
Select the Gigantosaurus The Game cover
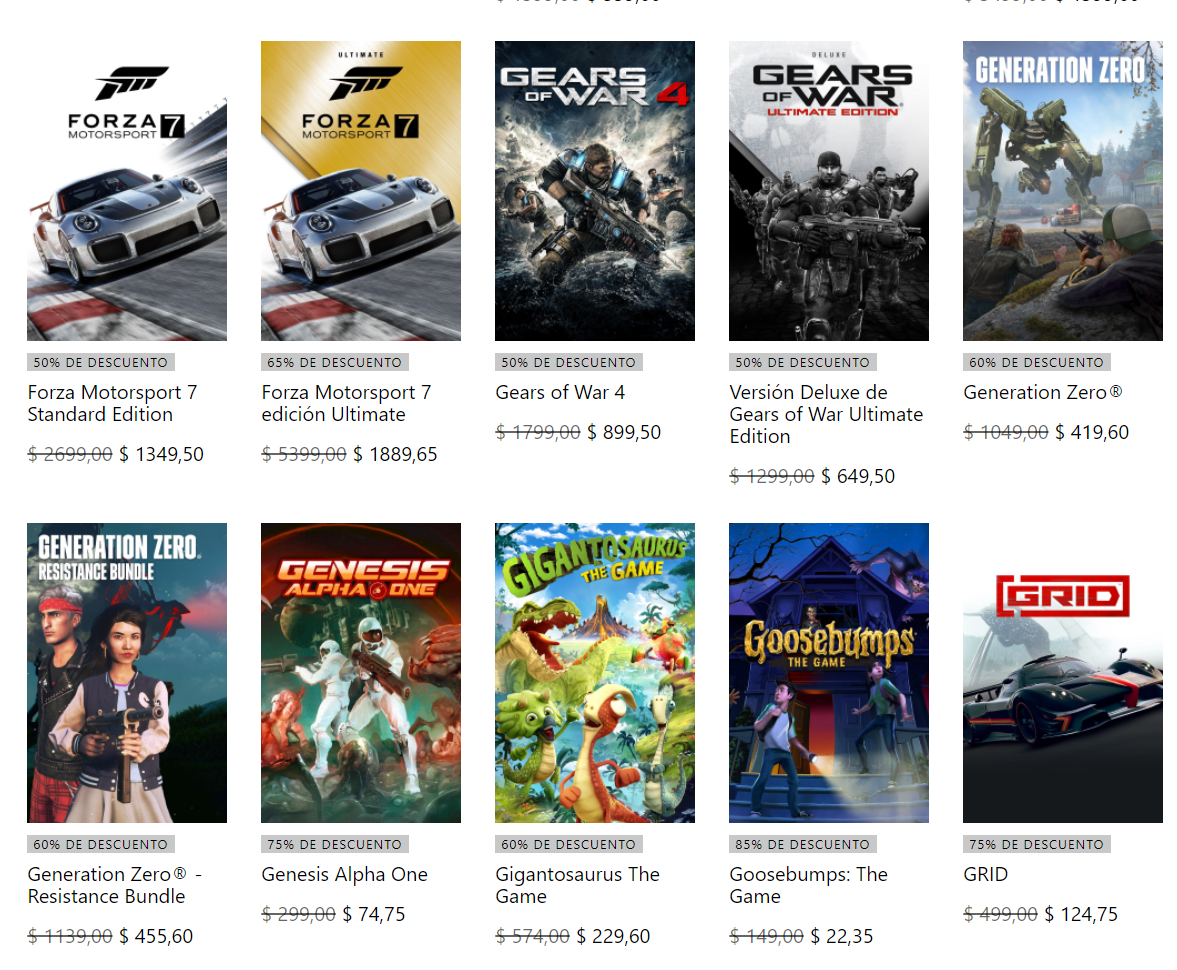click(595, 672)
